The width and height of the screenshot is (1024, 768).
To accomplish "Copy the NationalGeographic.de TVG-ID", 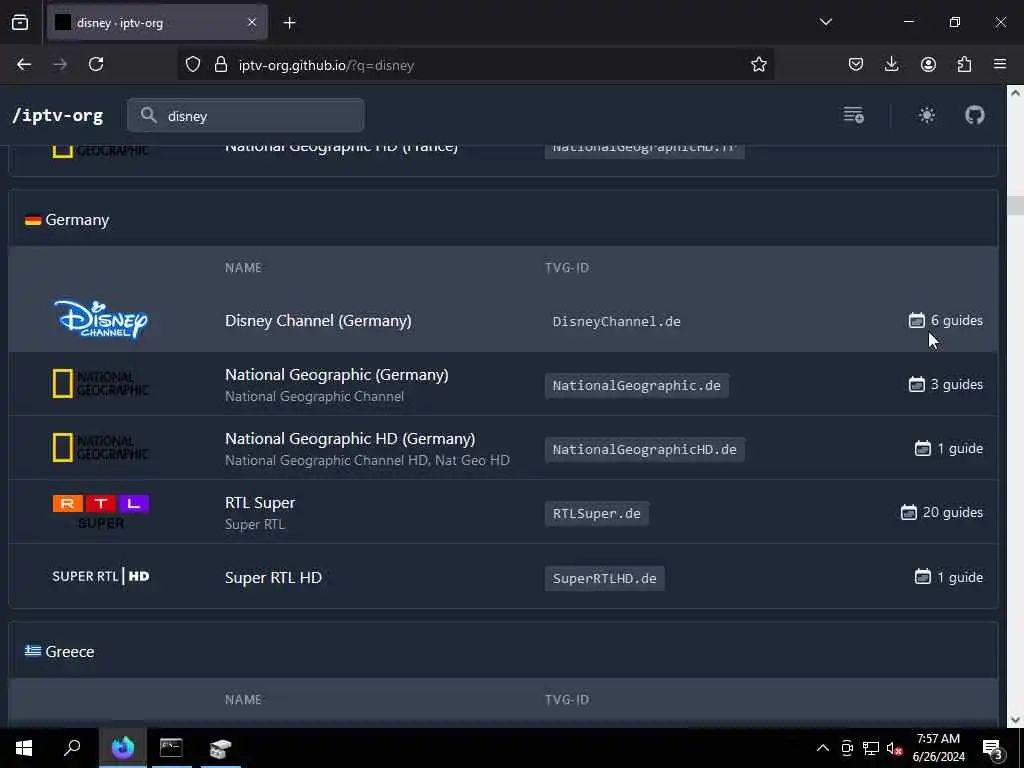I will pyautogui.click(x=637, y=385).
